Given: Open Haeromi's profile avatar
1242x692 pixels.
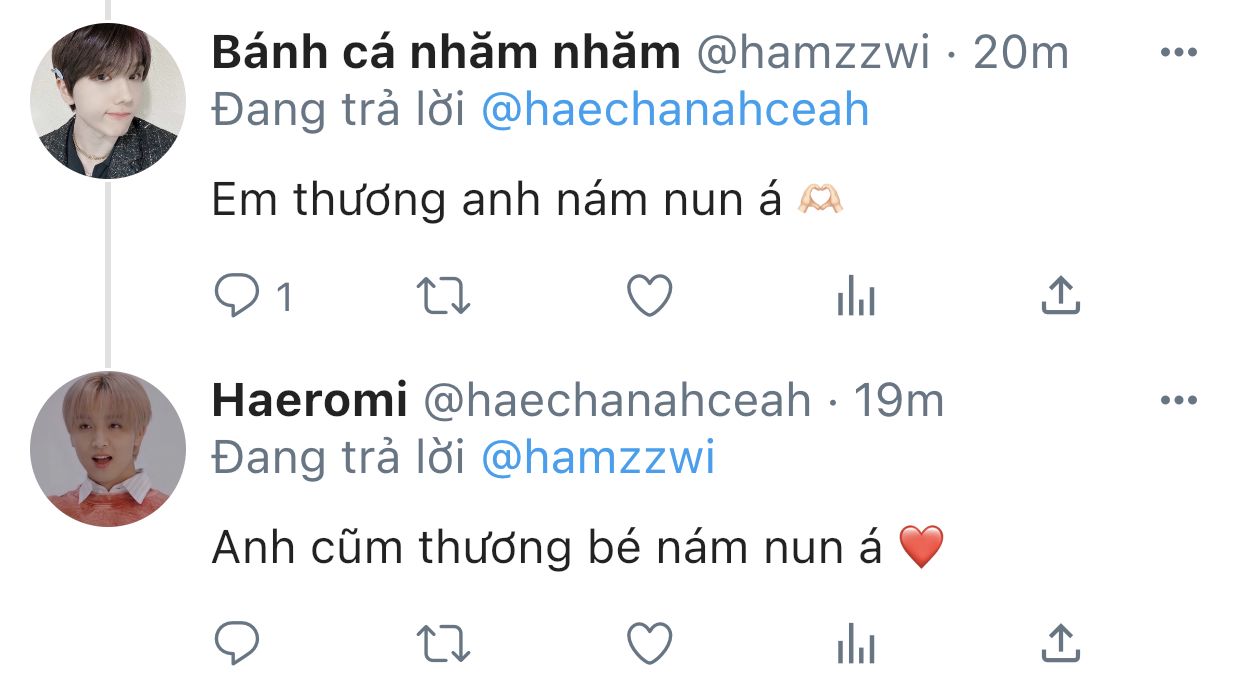Looking at the screenshot, I should [108, 448].
